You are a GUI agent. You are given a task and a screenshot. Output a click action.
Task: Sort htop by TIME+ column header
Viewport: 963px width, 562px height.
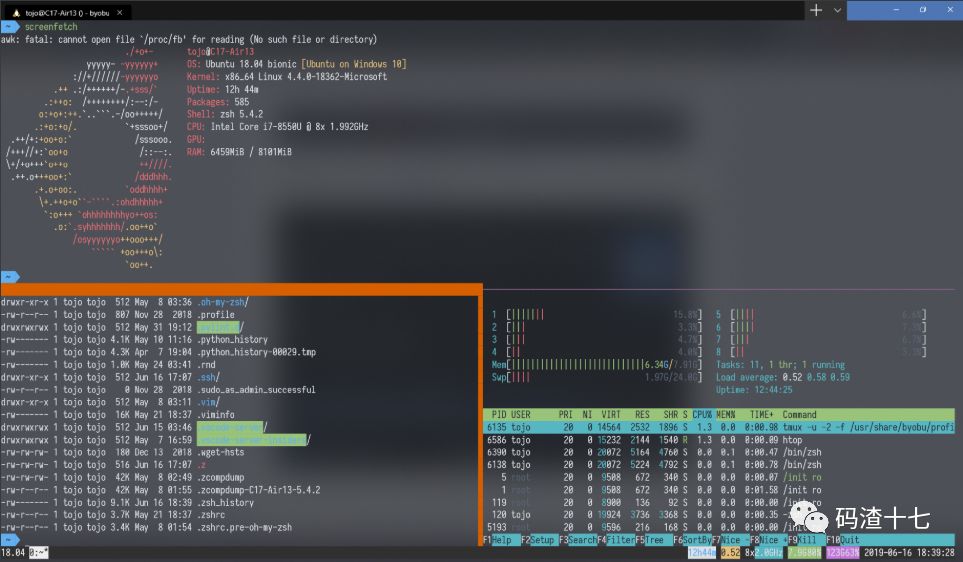tap(762, 415)
